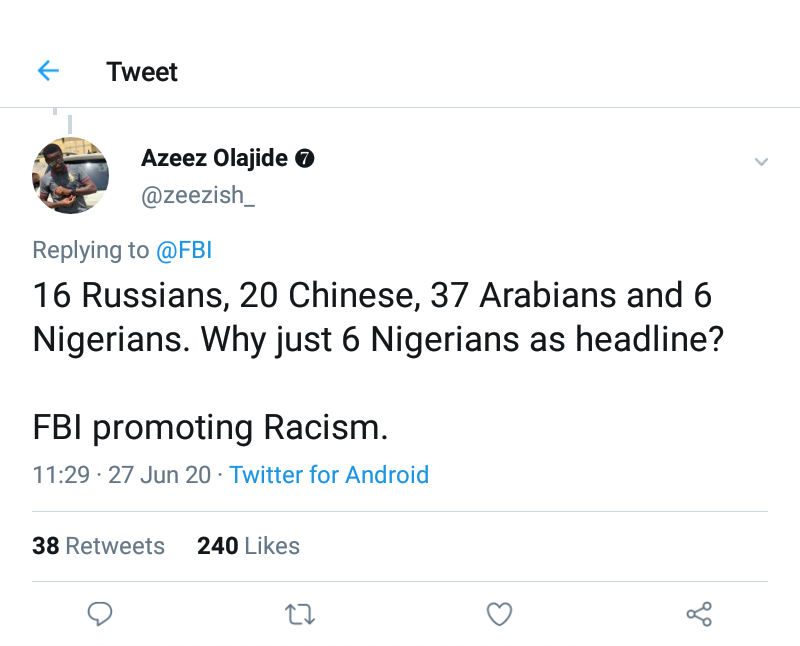
Task: Open Azeez Olajide's profile picture
Action: 70,175
